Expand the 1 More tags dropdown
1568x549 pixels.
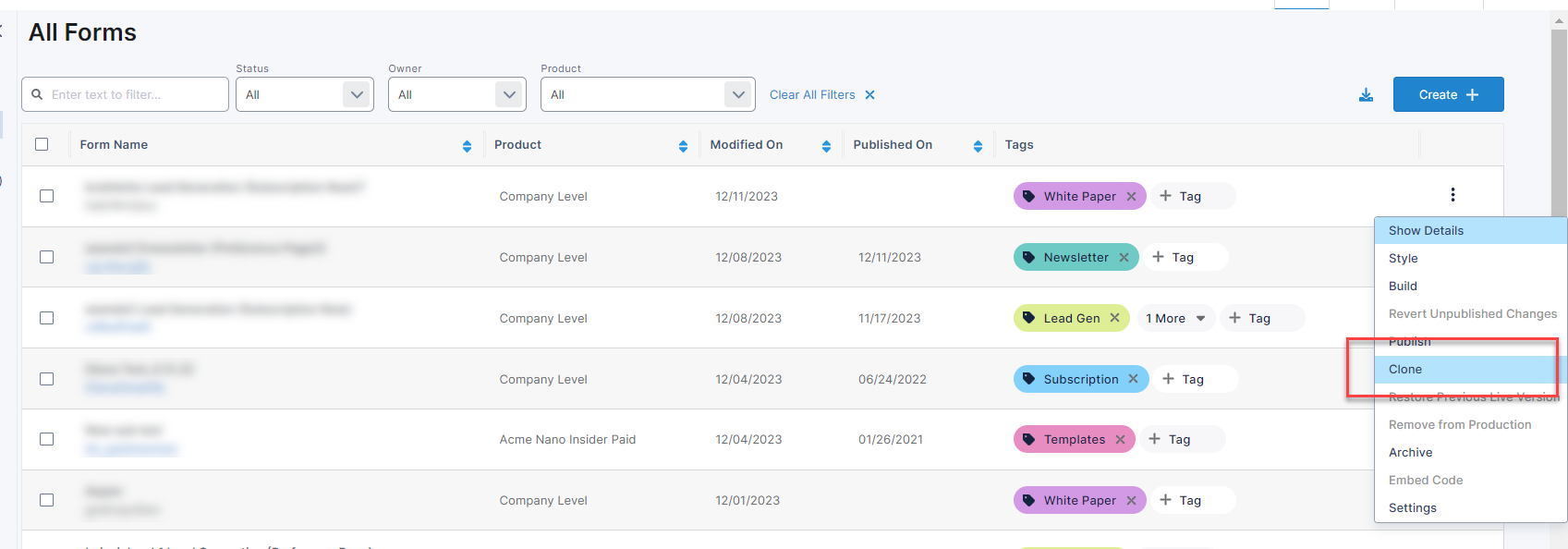[1175, 318]
